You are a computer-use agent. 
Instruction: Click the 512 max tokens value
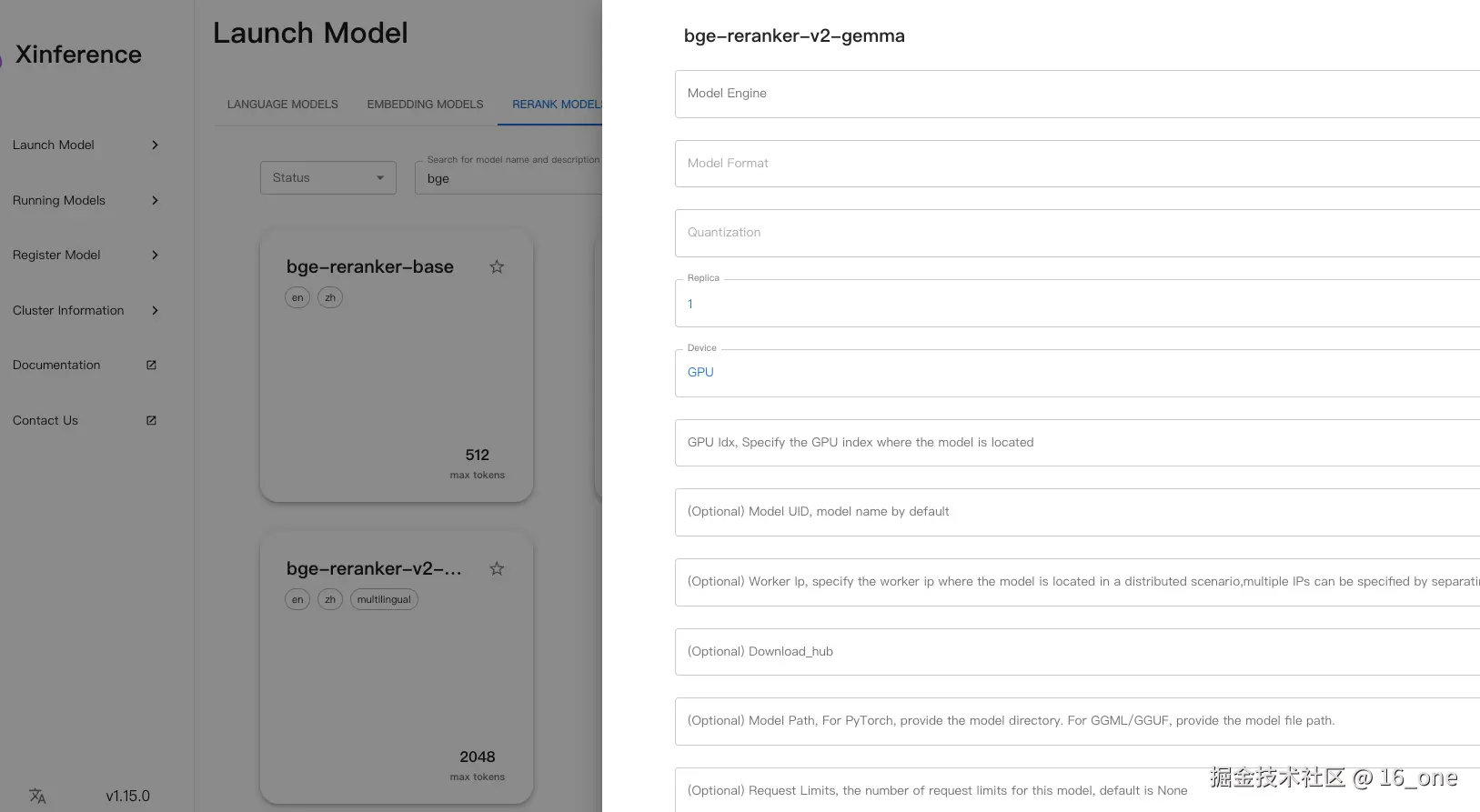[478, 455]
